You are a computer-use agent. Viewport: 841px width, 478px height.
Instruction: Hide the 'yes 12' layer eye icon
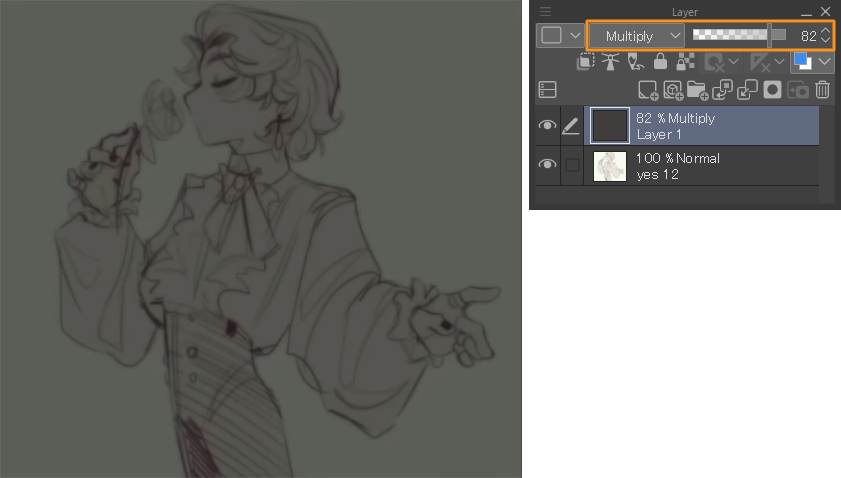[x=547, y=164]
